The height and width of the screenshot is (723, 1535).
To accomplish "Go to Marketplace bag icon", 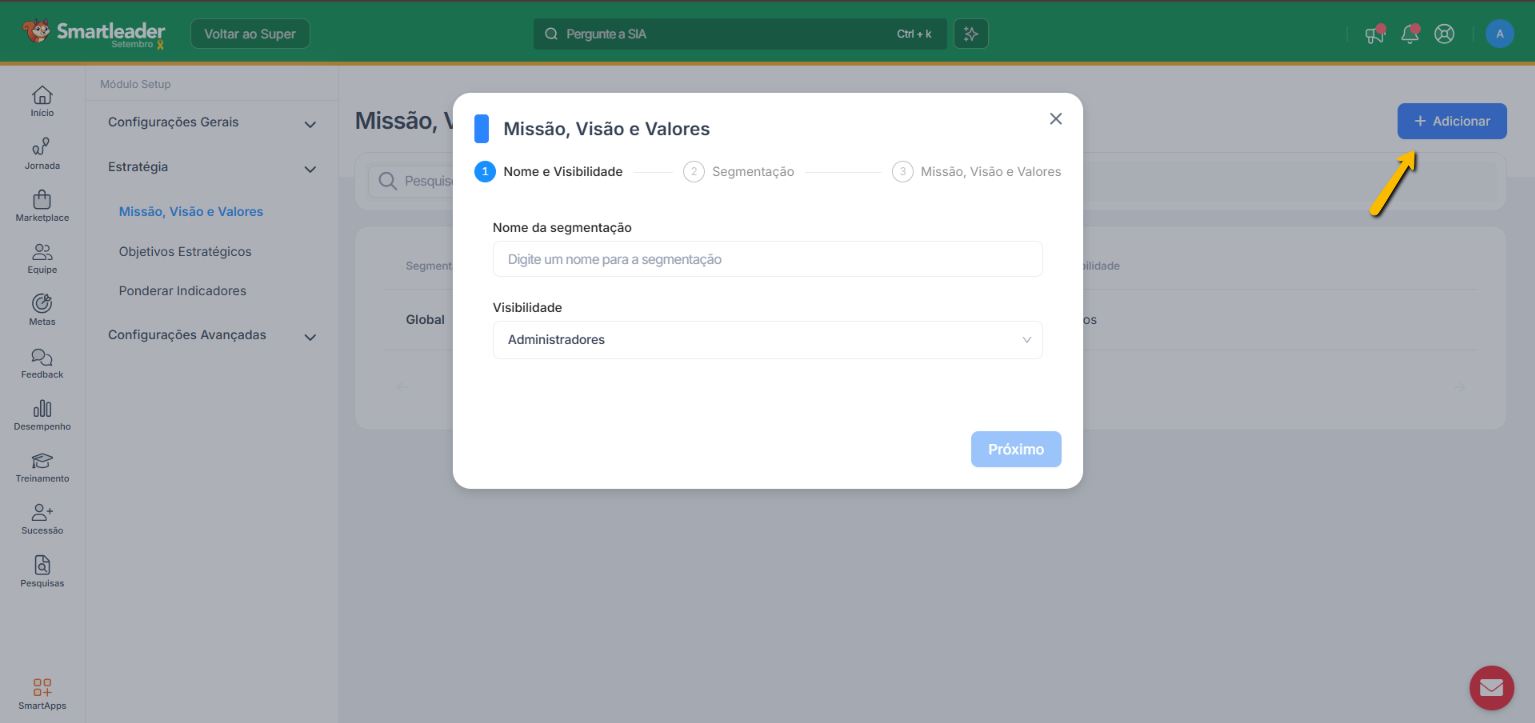I will (x=42, y=200).
